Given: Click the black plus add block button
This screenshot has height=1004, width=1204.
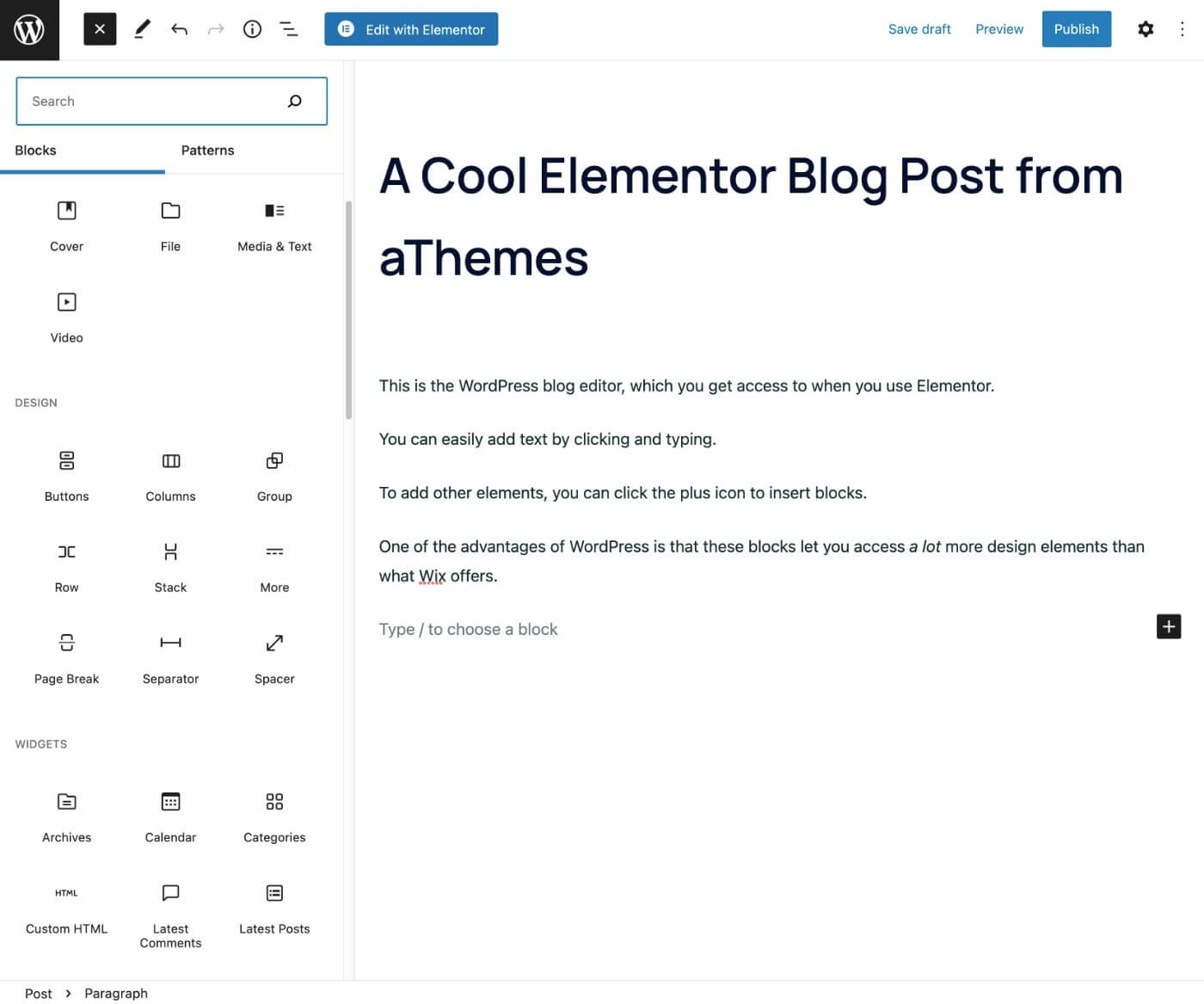Looking at the screenshot, I should coord(1169,626).
